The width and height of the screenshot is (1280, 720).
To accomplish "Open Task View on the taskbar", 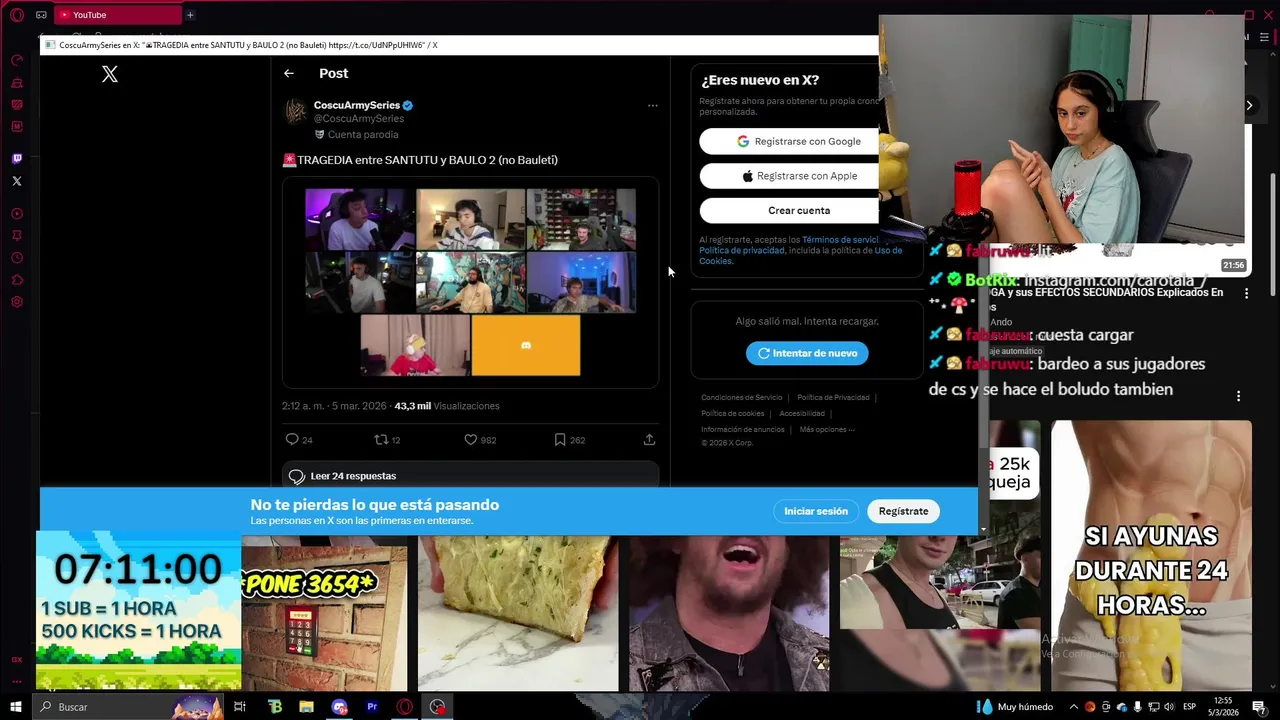I will [x=240, y=707].
